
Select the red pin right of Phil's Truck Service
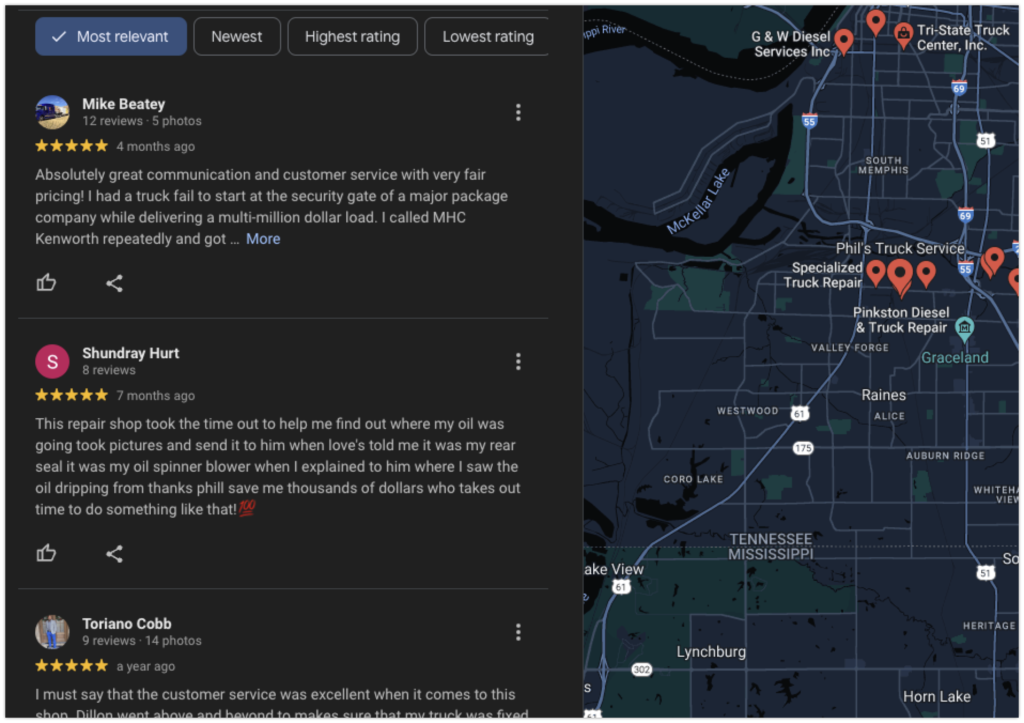pos(925,273)
